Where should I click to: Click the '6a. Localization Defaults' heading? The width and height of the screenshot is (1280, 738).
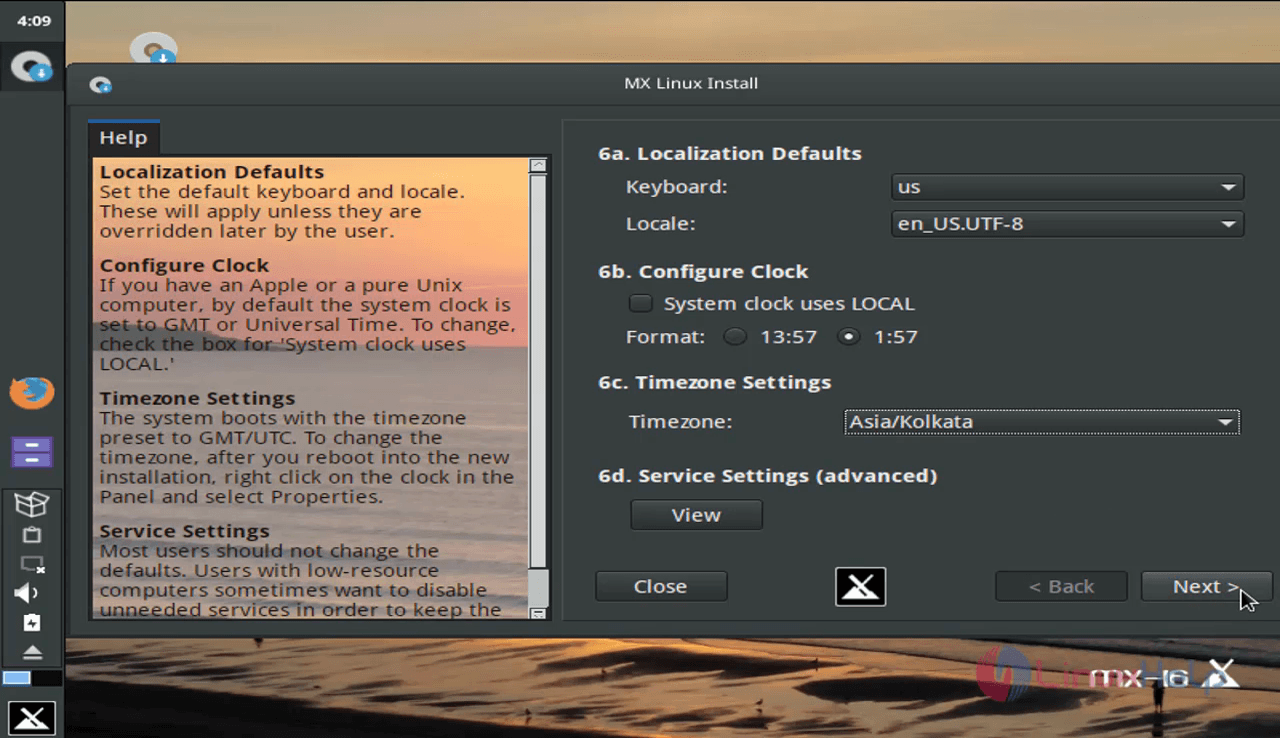pyautogui.click(x=730, y=154)
